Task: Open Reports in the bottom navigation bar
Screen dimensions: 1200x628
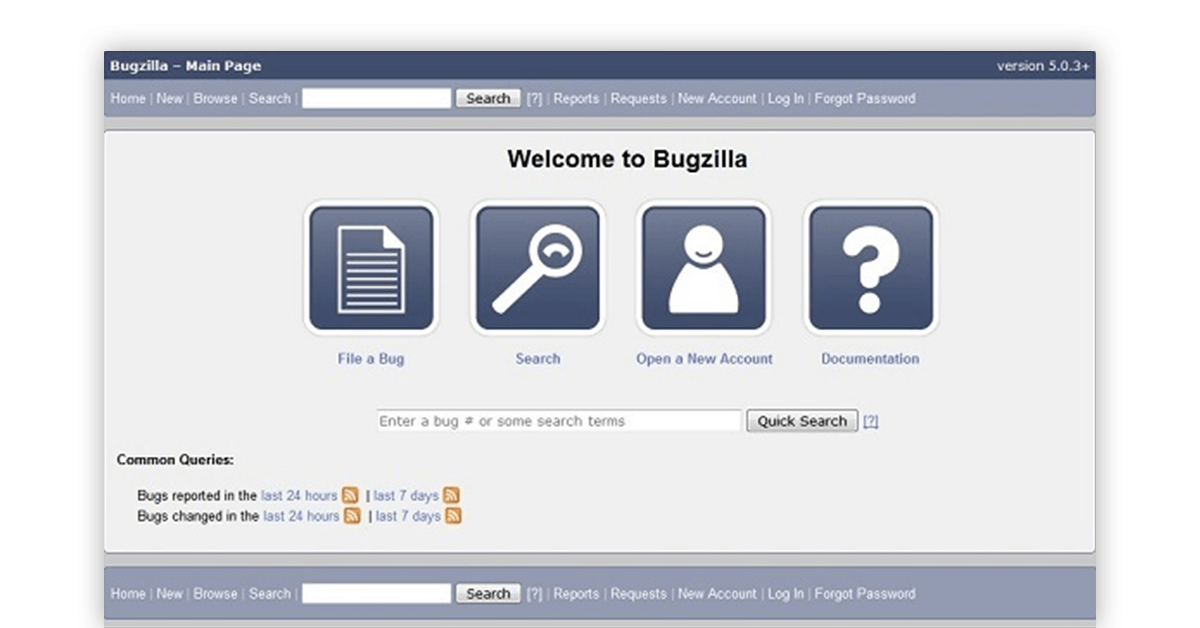Action: click(576, 593)
